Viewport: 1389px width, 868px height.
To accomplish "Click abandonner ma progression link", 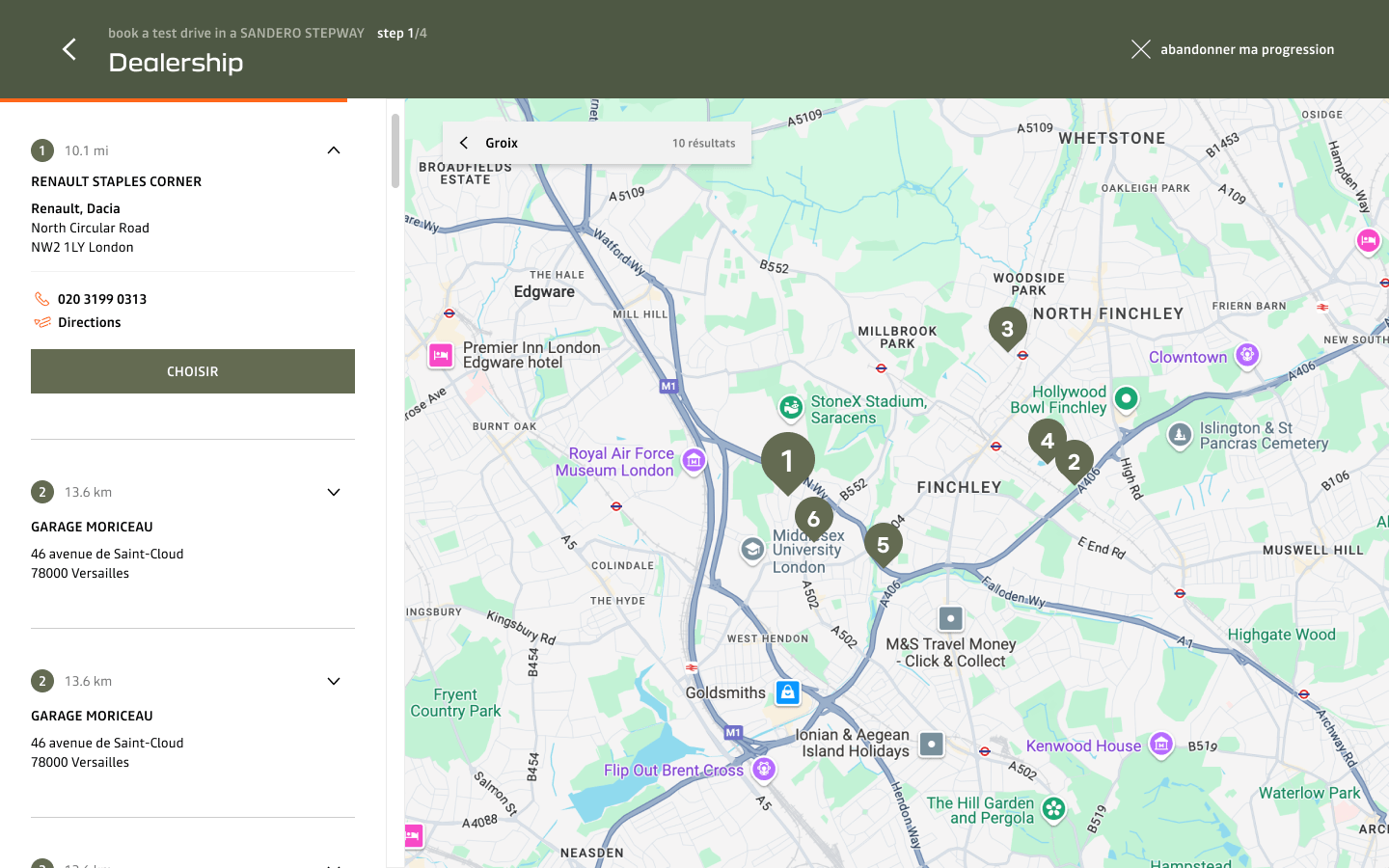I will click(x=1247, y=49).
